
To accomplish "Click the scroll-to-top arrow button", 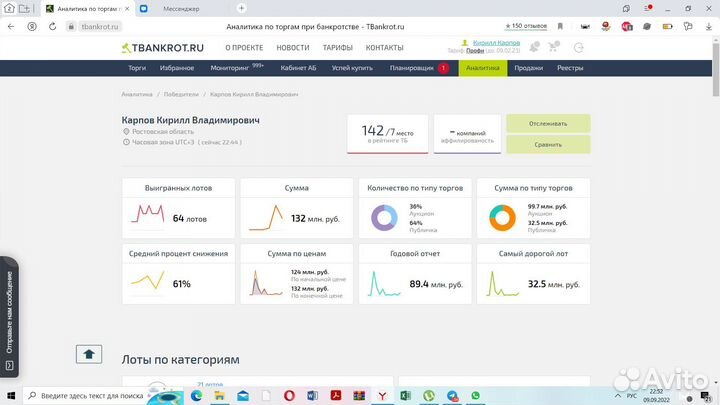I will [x=89, y=353].
